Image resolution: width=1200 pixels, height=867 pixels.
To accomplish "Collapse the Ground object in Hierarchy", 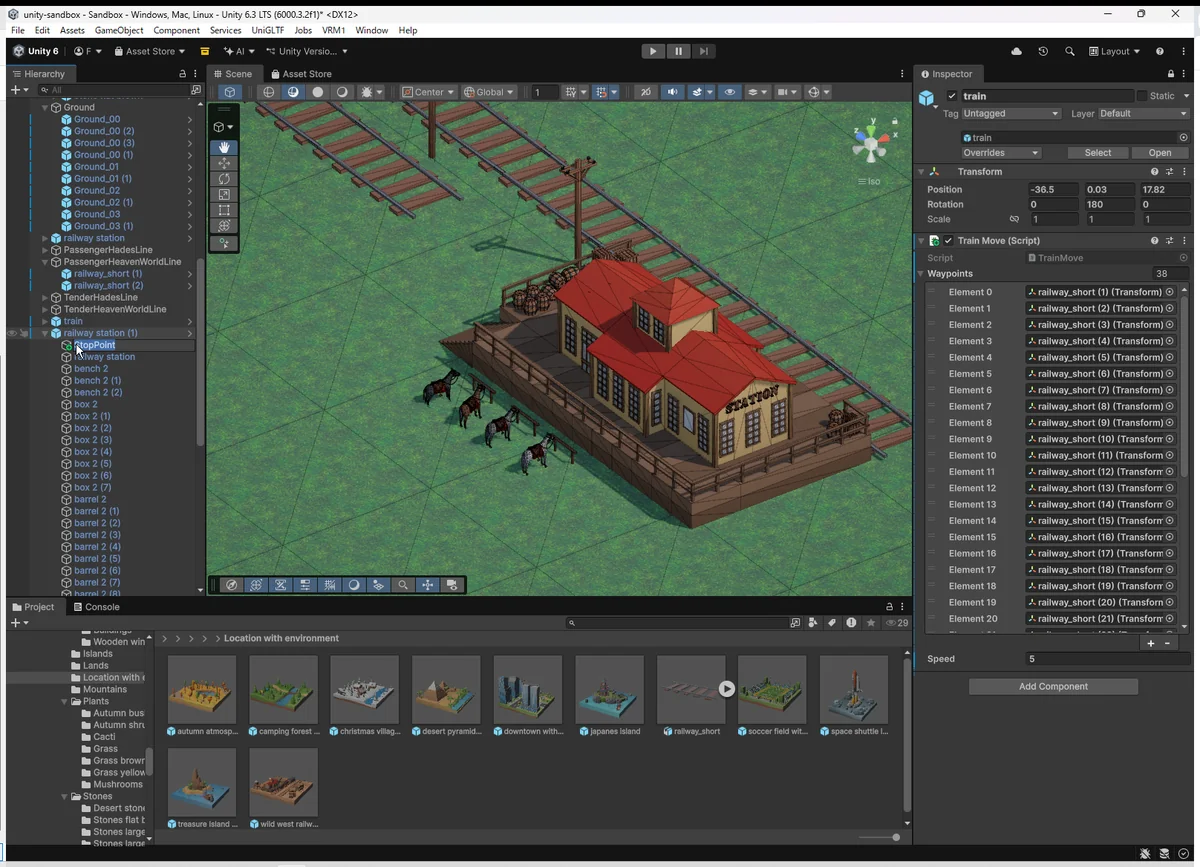I will click(45, 107).
